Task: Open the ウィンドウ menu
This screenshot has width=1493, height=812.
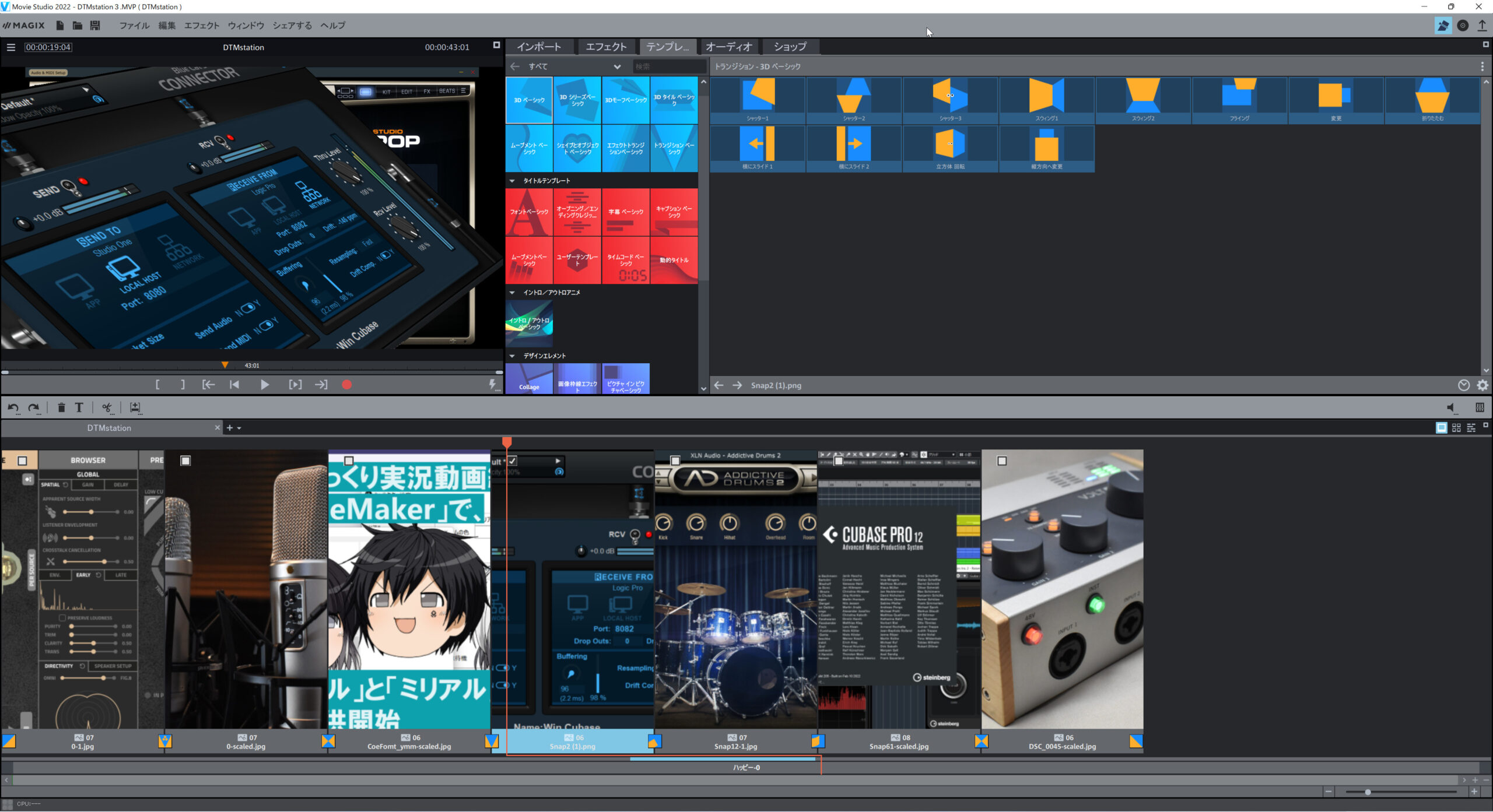Action: pos(246,25)
